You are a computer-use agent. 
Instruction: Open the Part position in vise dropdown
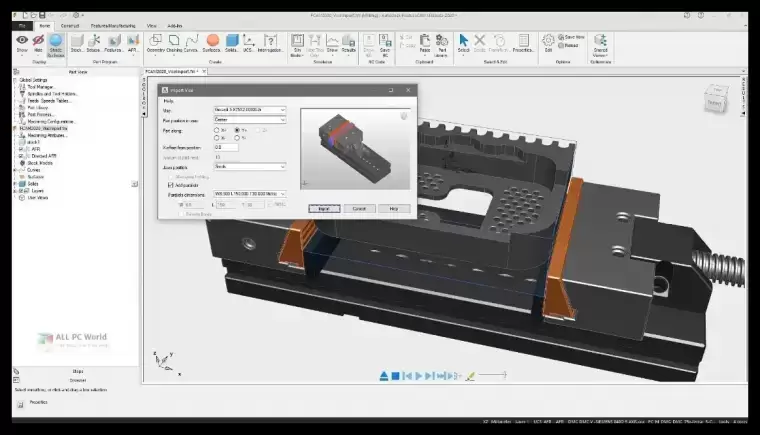[250, 119]
